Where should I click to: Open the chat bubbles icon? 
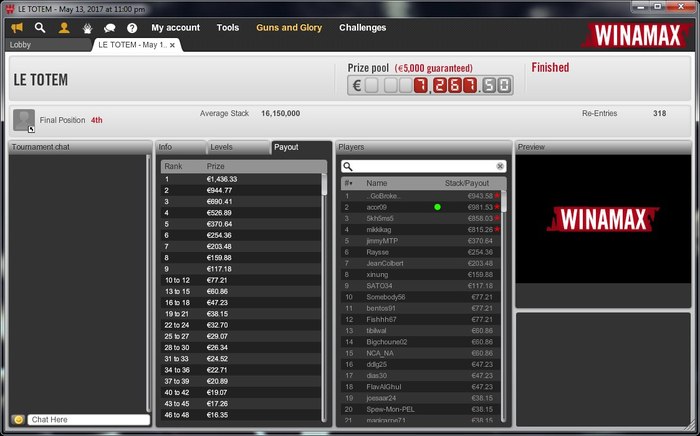[109, 28]
